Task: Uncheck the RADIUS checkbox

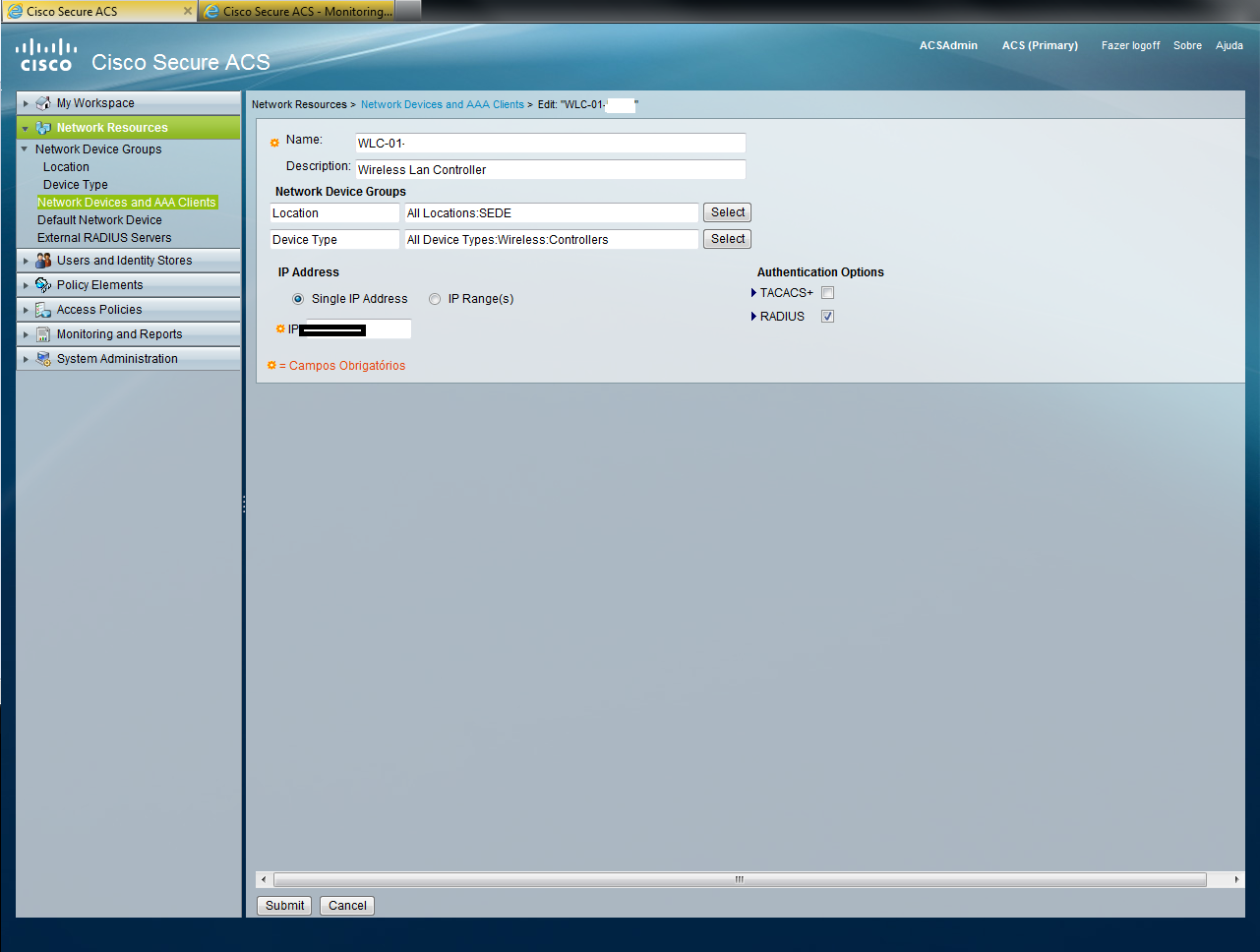Action: pyautogui.click(x=827, y=317)
